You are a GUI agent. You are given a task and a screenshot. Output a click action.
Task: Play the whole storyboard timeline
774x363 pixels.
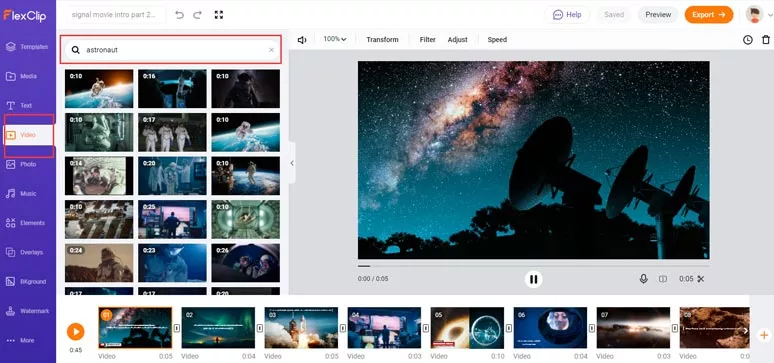tap(76, 331)
